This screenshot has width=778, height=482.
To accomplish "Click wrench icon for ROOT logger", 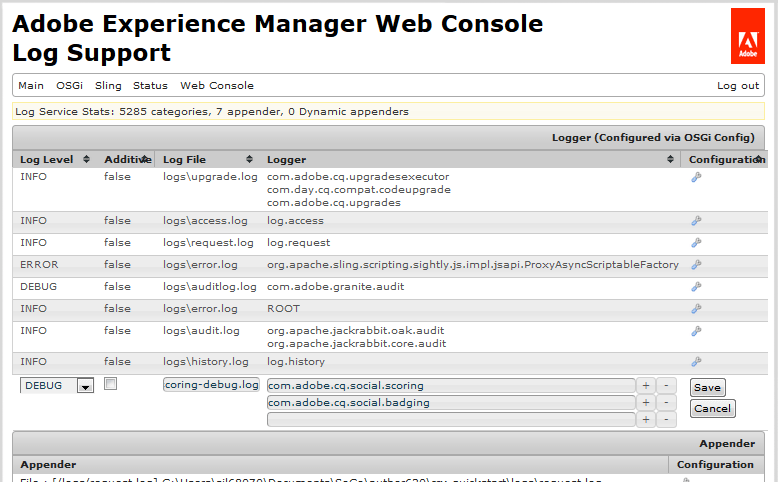I will pyautogui.click(x=696, y=309).
